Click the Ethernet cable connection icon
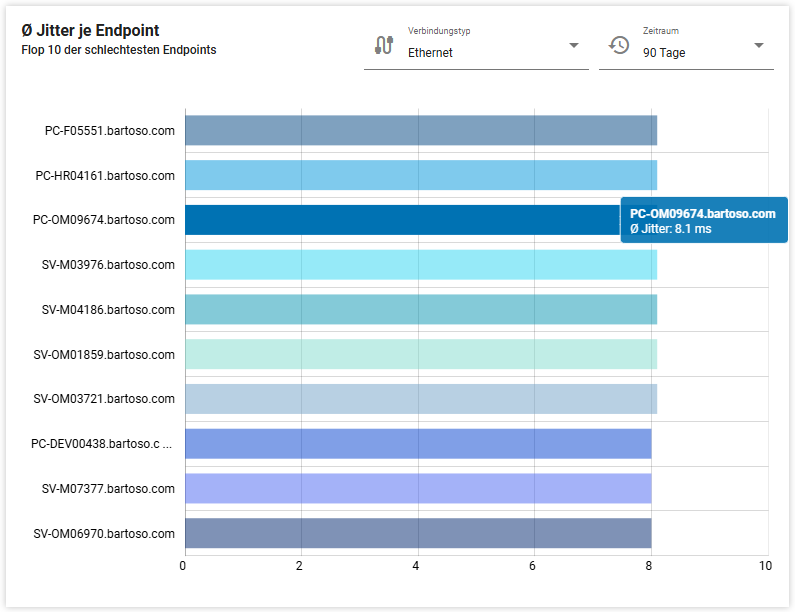The image size is (795, 612). coord(384,45)
